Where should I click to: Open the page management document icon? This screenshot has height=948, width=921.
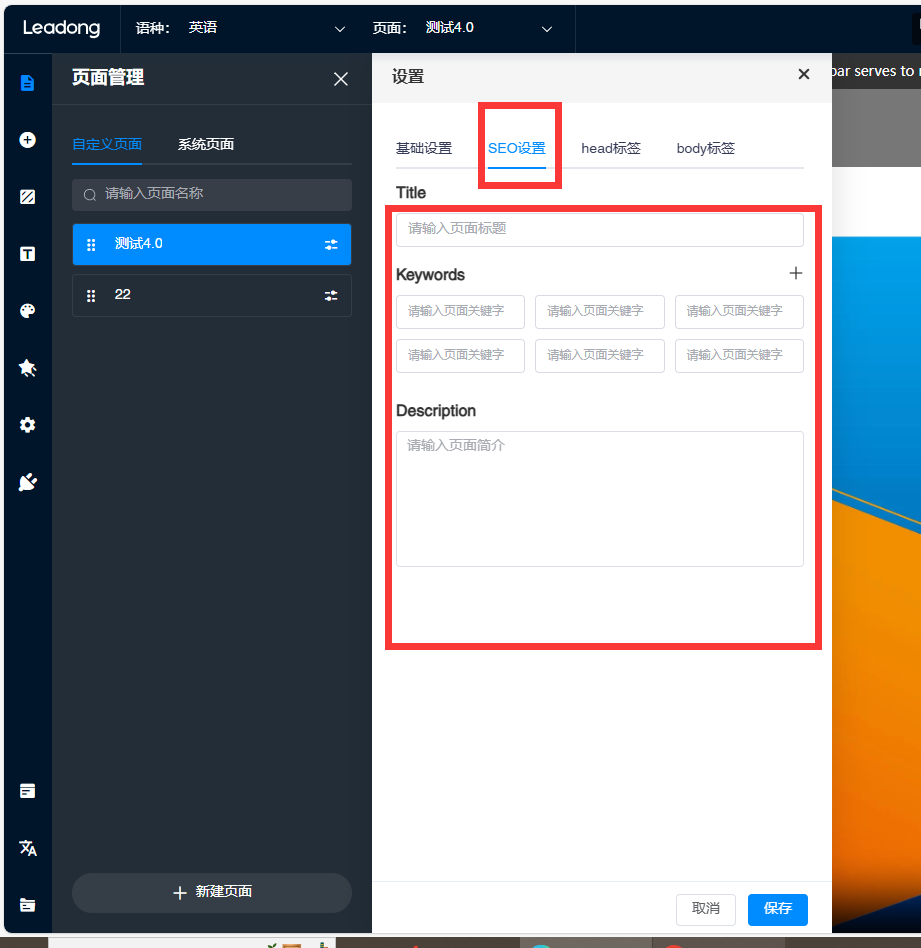click(x=27, y=83)
